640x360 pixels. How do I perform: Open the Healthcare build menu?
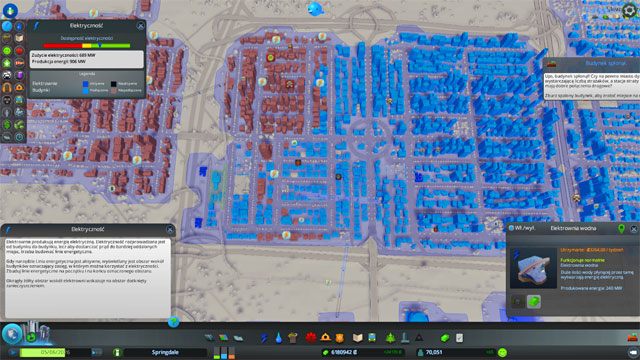[311, 338]
